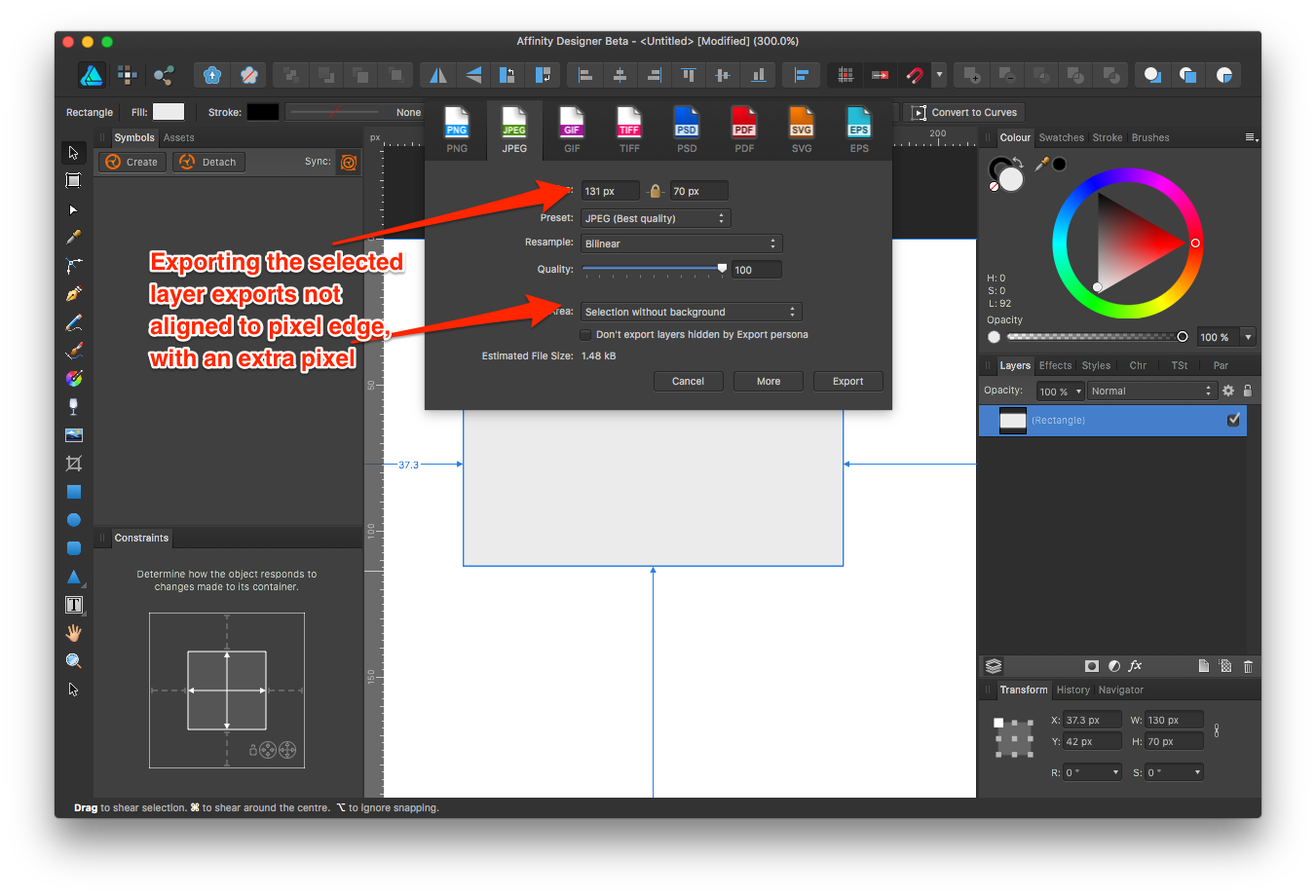Select the Place Image tool
1316x896 pixels.
[73, 435]
